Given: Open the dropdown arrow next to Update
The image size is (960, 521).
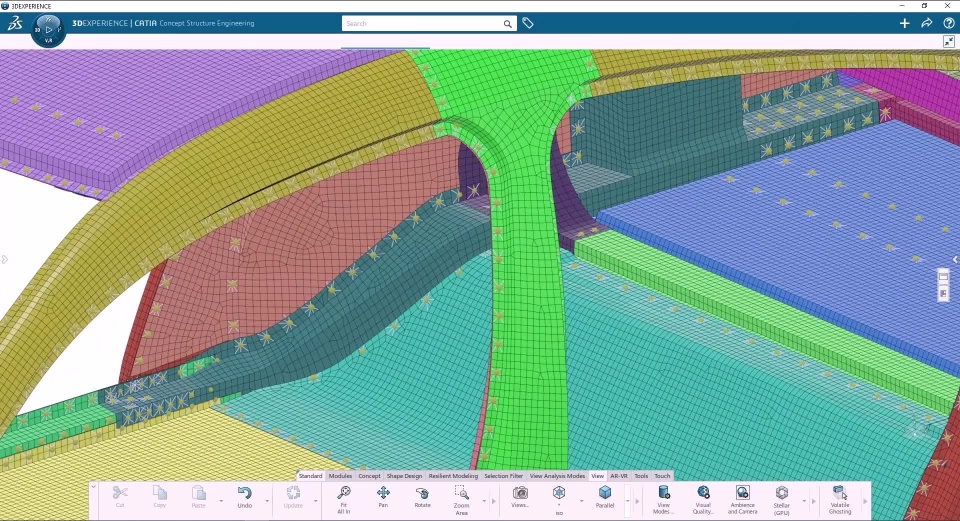Looking at the screenshot, I should coord(316,501).
